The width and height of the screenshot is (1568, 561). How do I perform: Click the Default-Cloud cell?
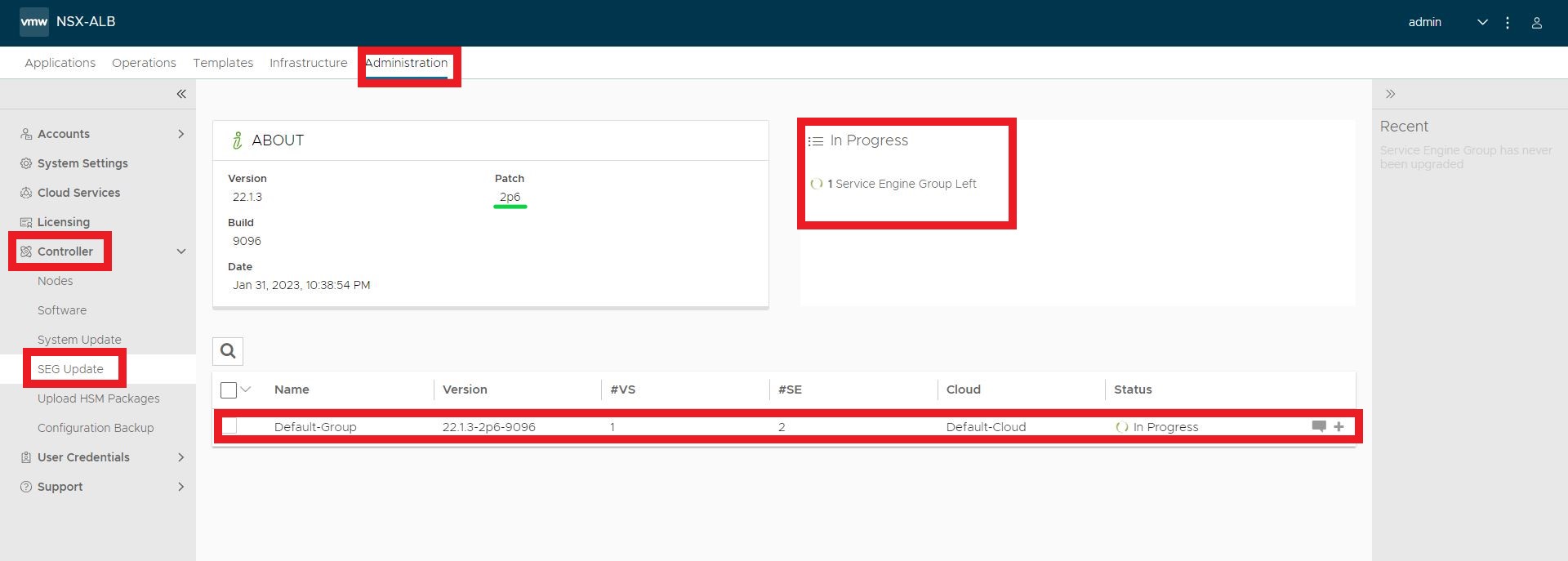[x=986, y=427]
